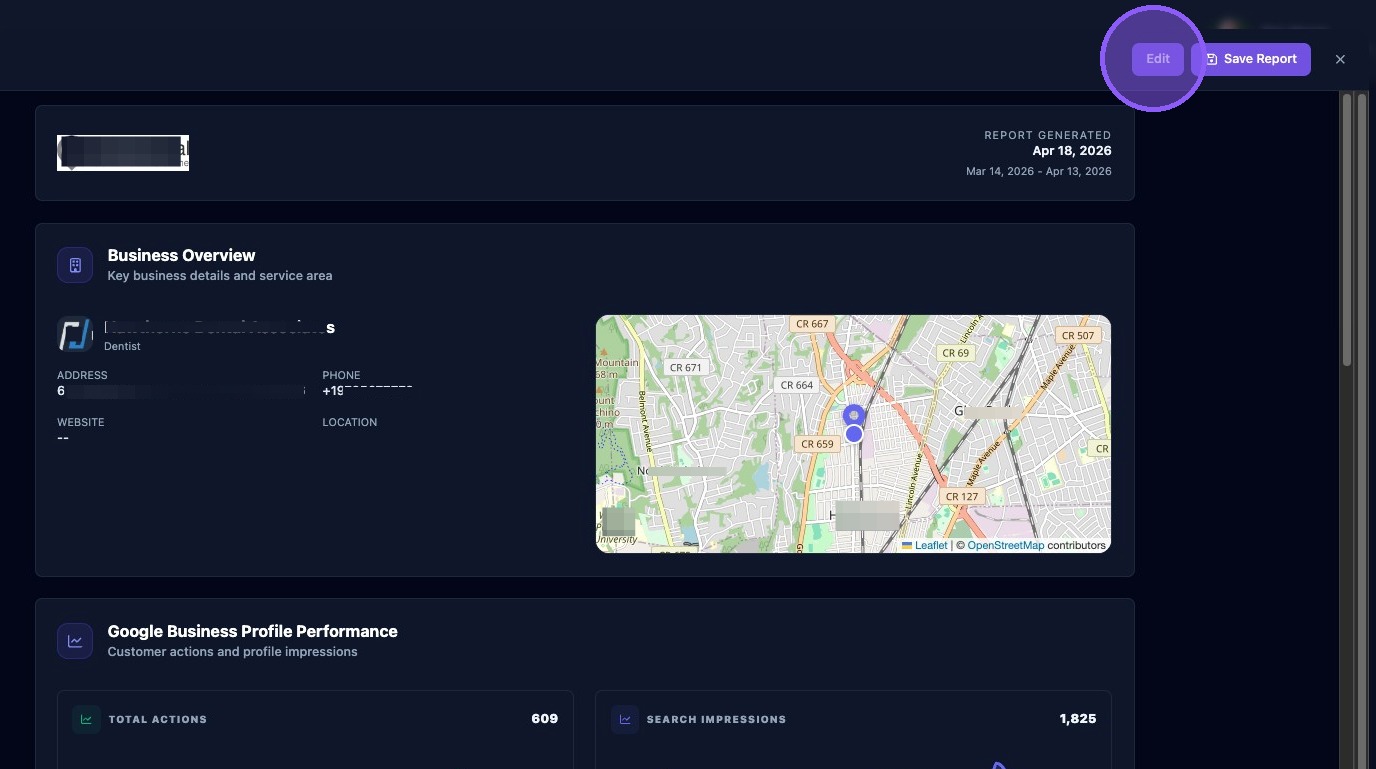Click the map pin marker
The width and height of the screenshot is (1376, 769).
click(853, 415)
